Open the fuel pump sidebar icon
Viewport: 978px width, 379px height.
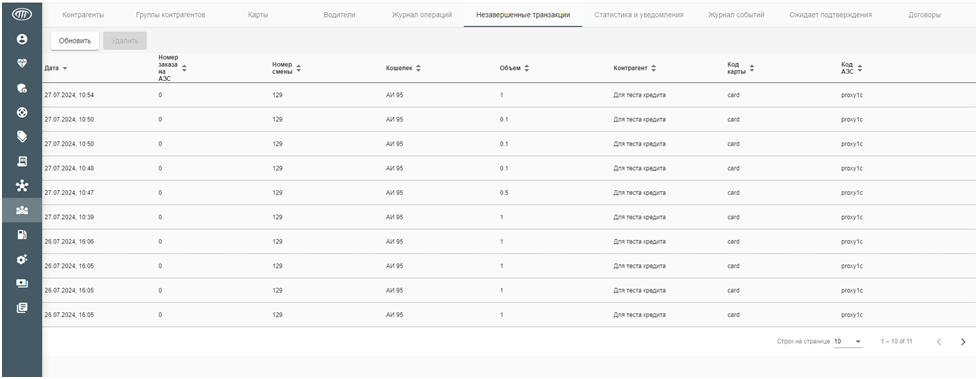[x=22, y=234]
